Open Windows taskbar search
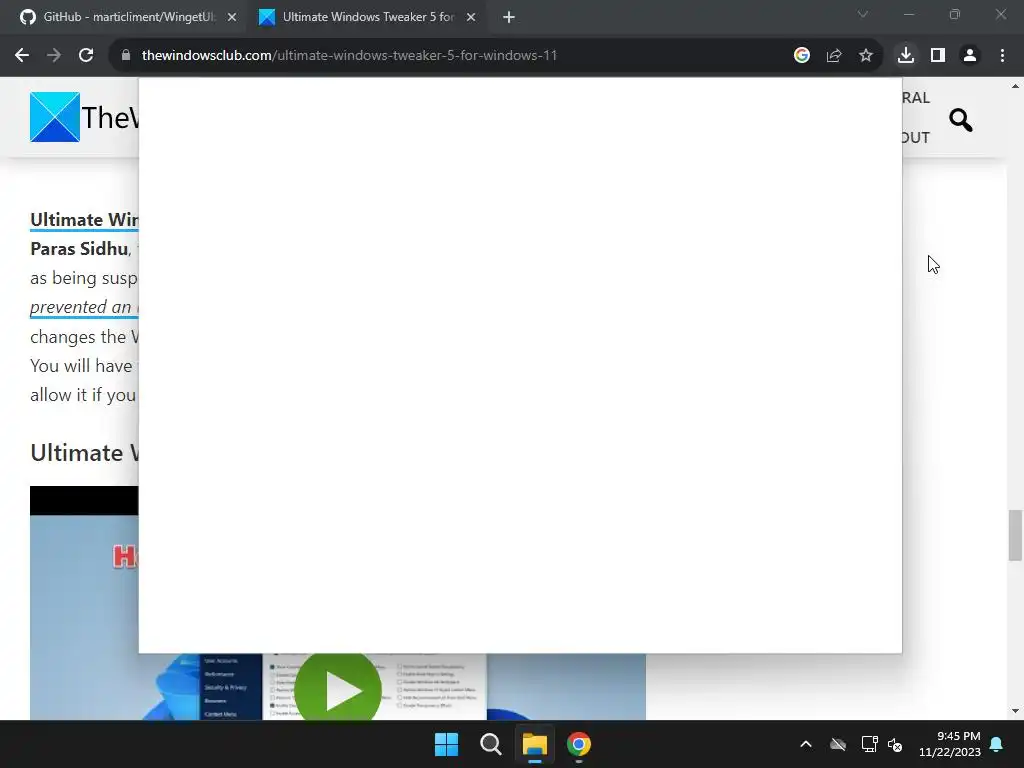Viewport: 1024px width, 768px height. pos(490,744)
